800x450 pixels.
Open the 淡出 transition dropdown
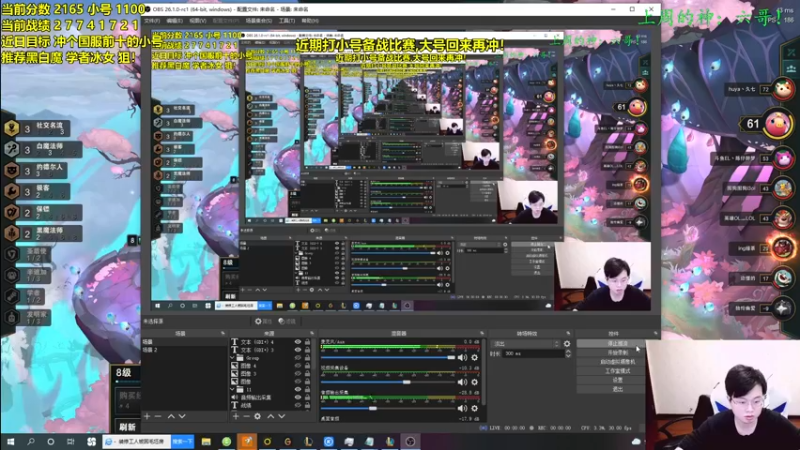click(x=526, y=344)
